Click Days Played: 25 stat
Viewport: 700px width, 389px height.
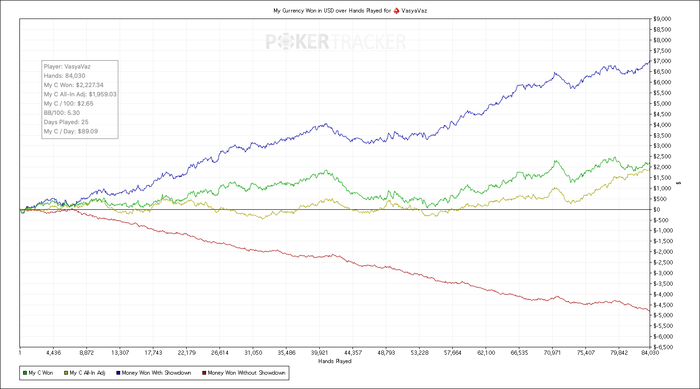pyautogui.click(x=66, y=122)
